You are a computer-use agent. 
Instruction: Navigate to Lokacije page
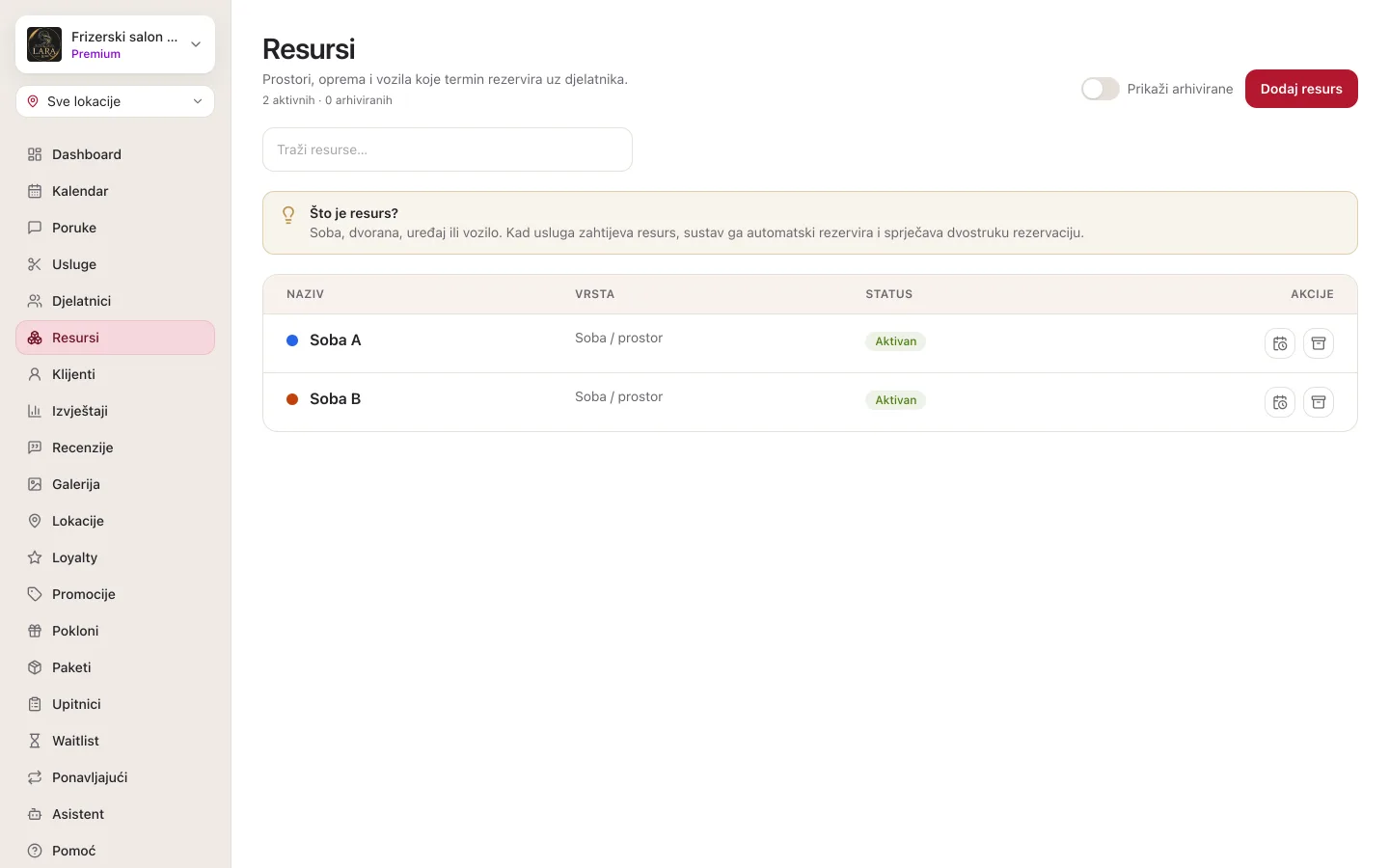[x=115, y=521]
